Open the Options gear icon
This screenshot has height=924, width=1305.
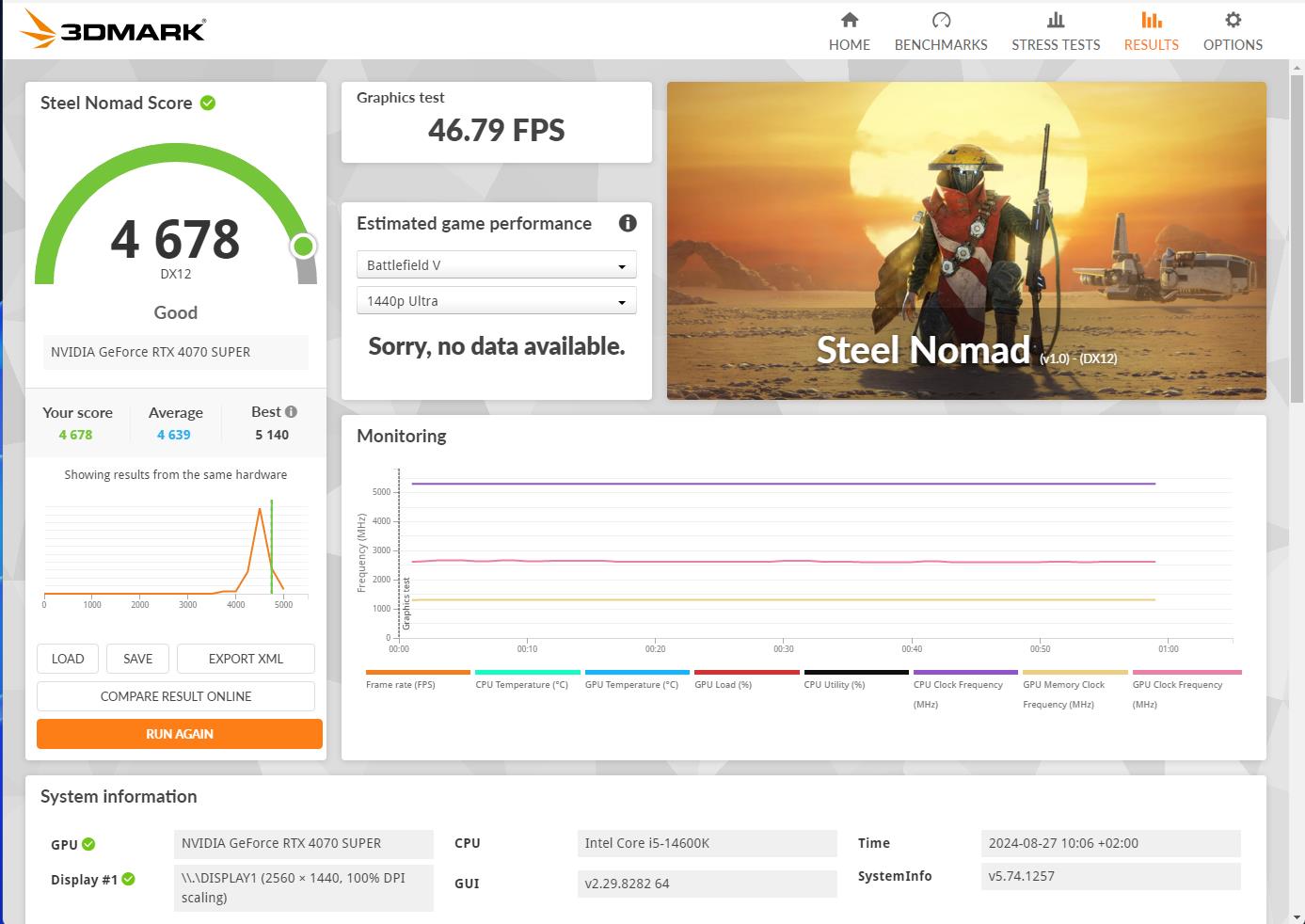(1233, 20)
